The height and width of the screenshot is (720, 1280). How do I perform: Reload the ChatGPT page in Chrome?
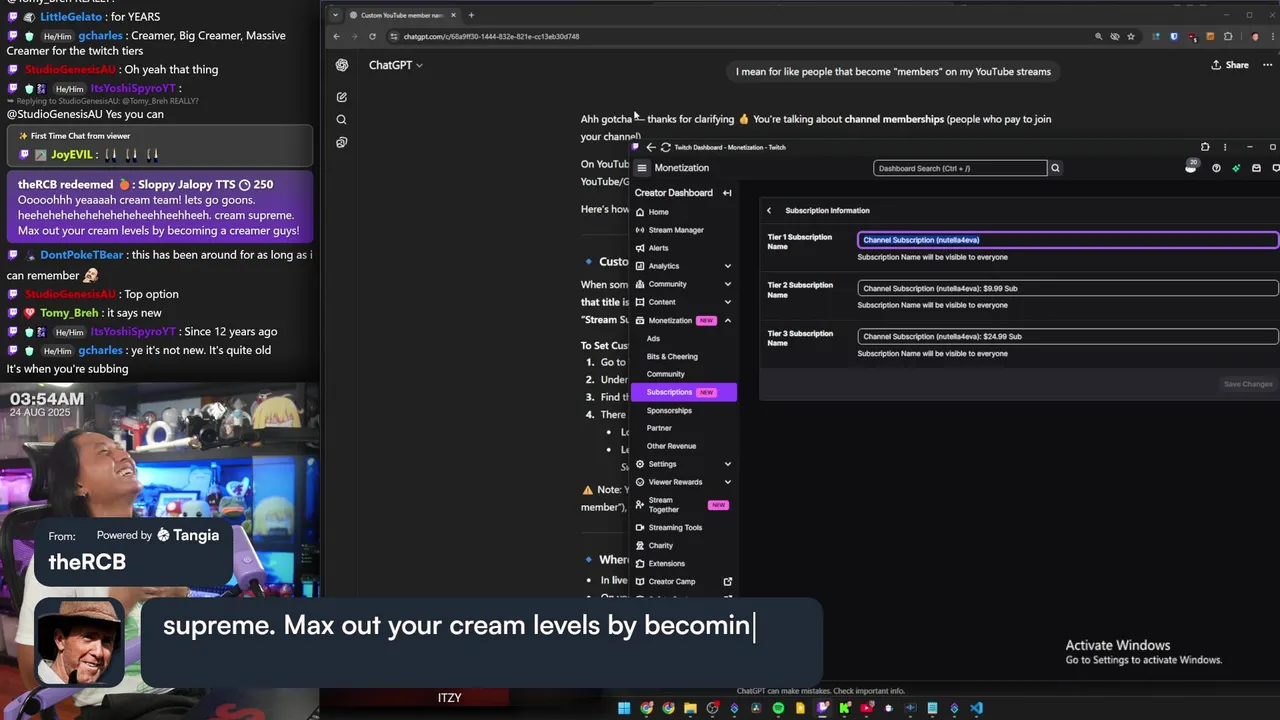[x=372, y=37]
